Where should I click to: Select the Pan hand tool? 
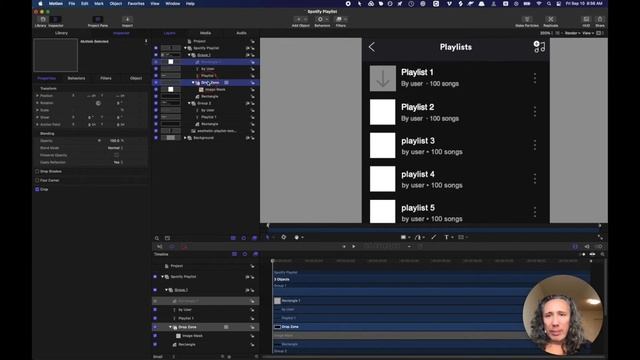(297, 237)
